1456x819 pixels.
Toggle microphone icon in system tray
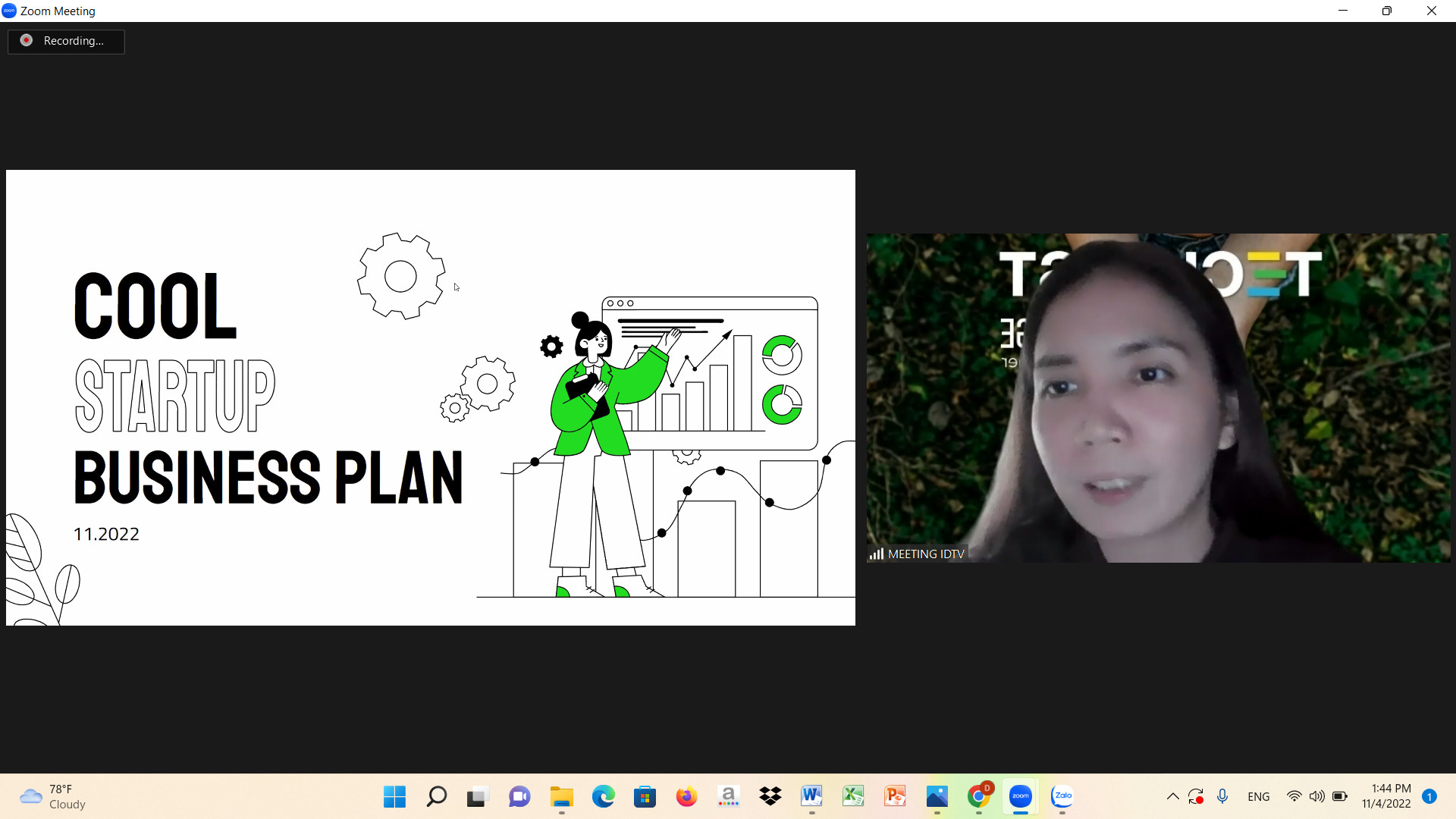pyautogui.click(x=1222, y=796)
